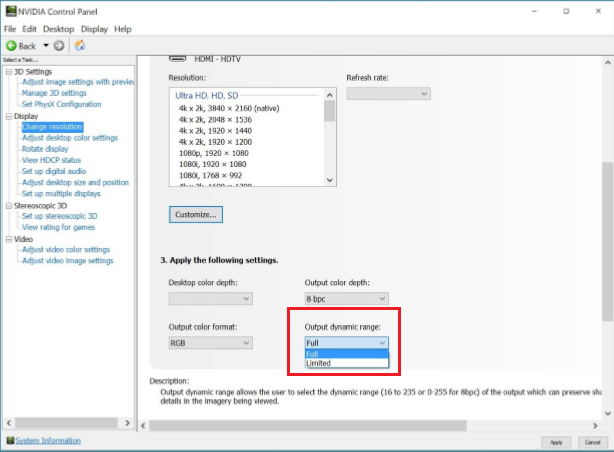Collapse the Stereoscopic 3D tree node

9,206
